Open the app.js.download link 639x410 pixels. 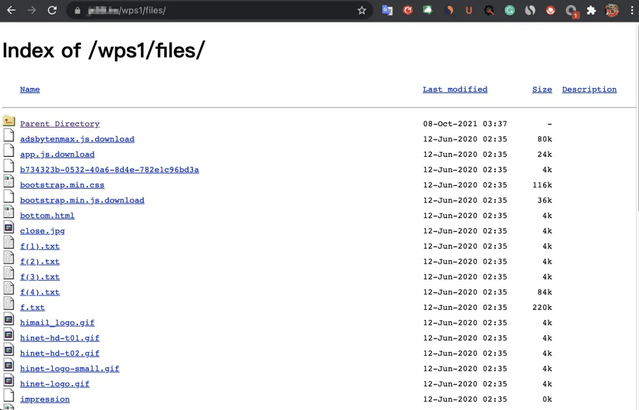pyautogui.click(x=57, y=154)
